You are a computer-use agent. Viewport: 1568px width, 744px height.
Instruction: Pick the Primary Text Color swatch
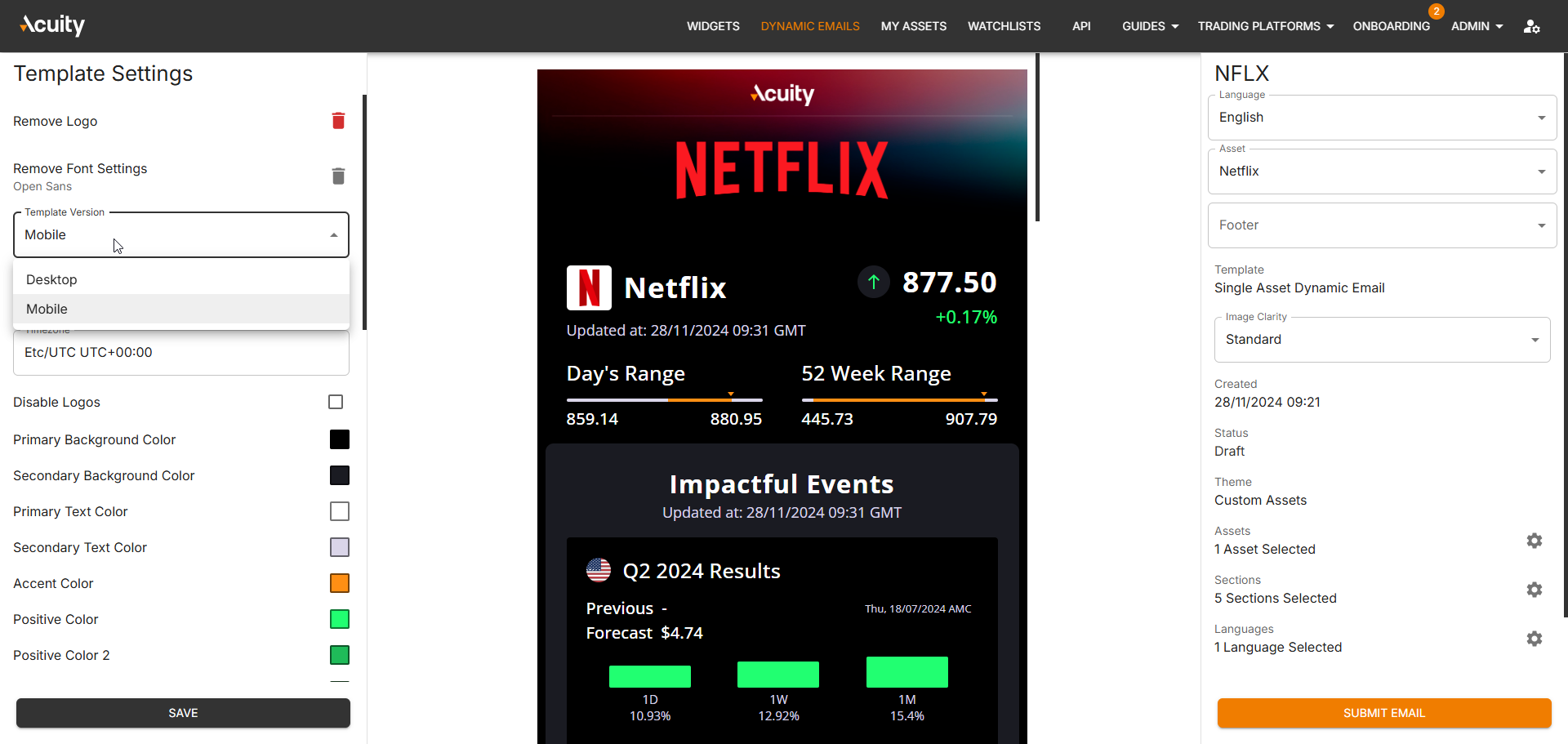pos(340,511)
